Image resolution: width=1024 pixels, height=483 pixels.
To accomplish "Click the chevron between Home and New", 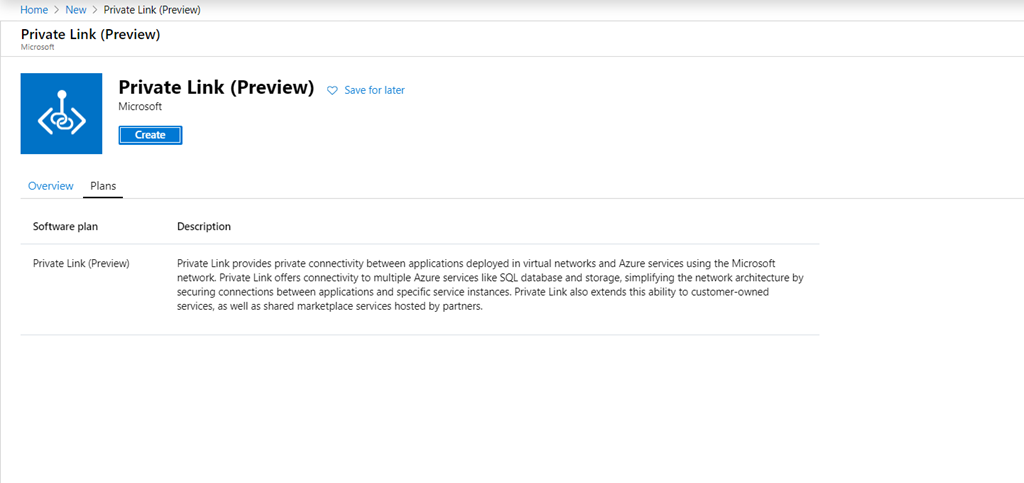I will pyautogui.click(x=57, y=10).
